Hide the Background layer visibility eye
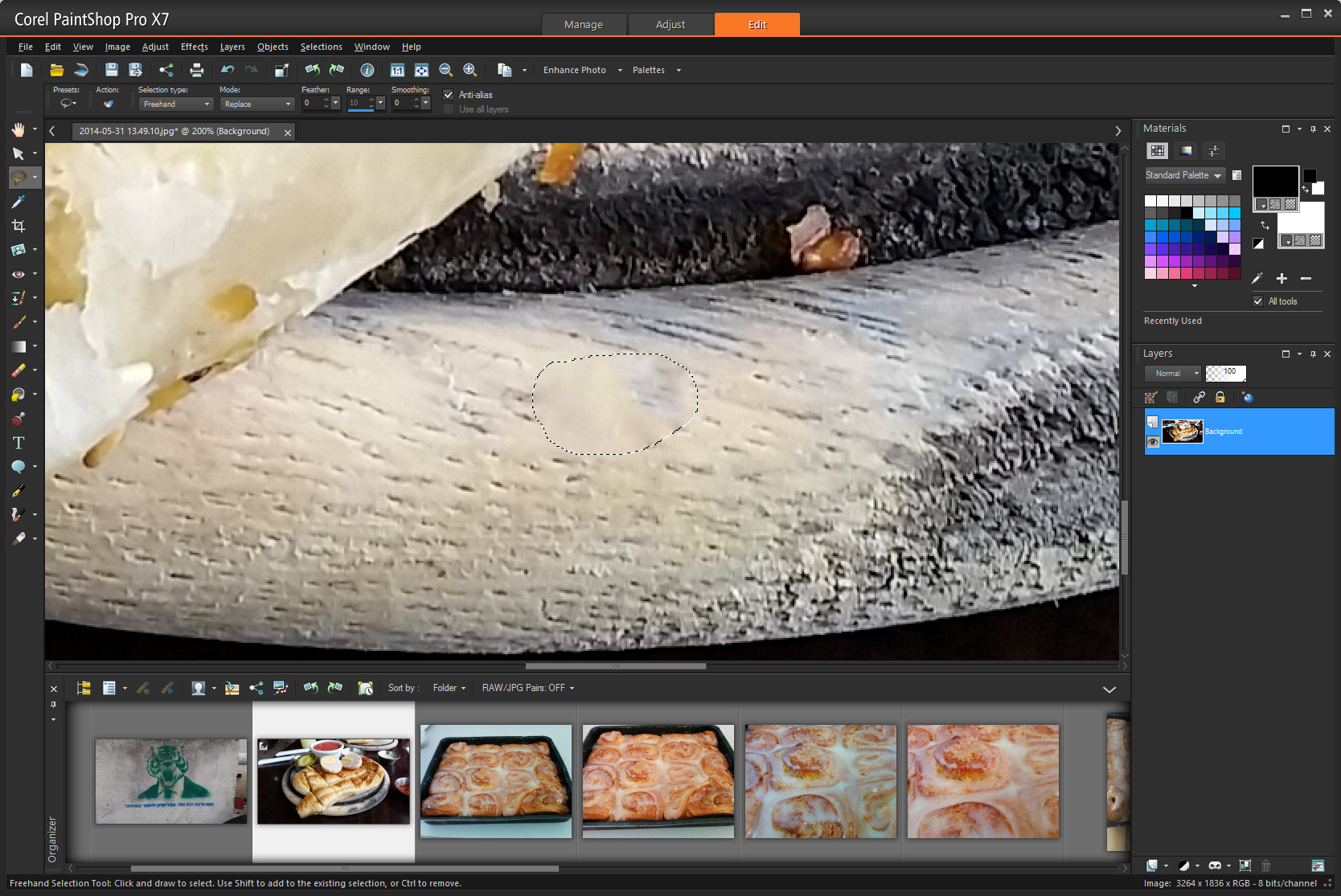This screenshot has height=896, width=1341. click(x=1153, y=441)
